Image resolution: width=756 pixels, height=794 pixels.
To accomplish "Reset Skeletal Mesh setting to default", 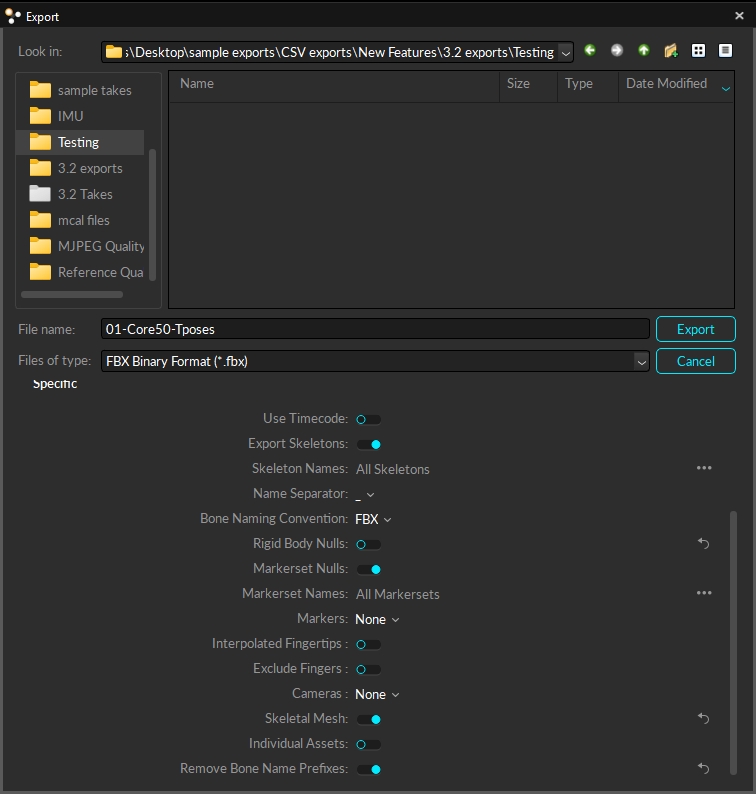I will pyautogui.click(x=703, y=718).
